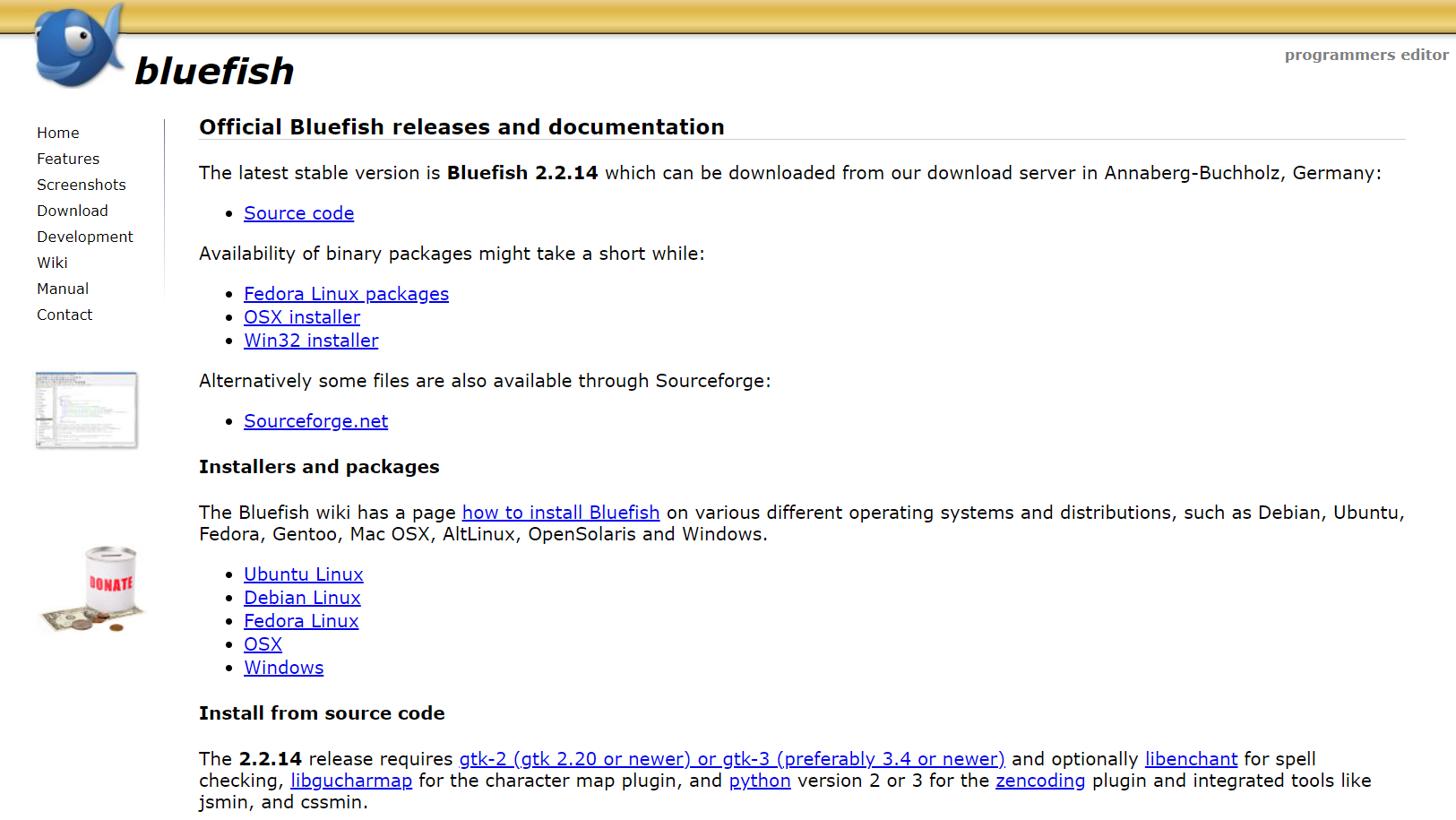
Task: Click the Installers and packages heading
Action: coord(319,467)
